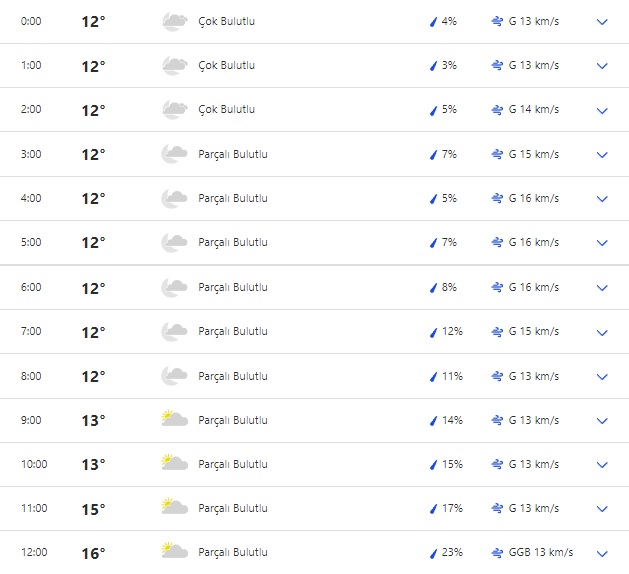Viewport: 629px width, 574px height.
Task: Click the sun and cloud icon at 9:00
Action: [174, 420]
